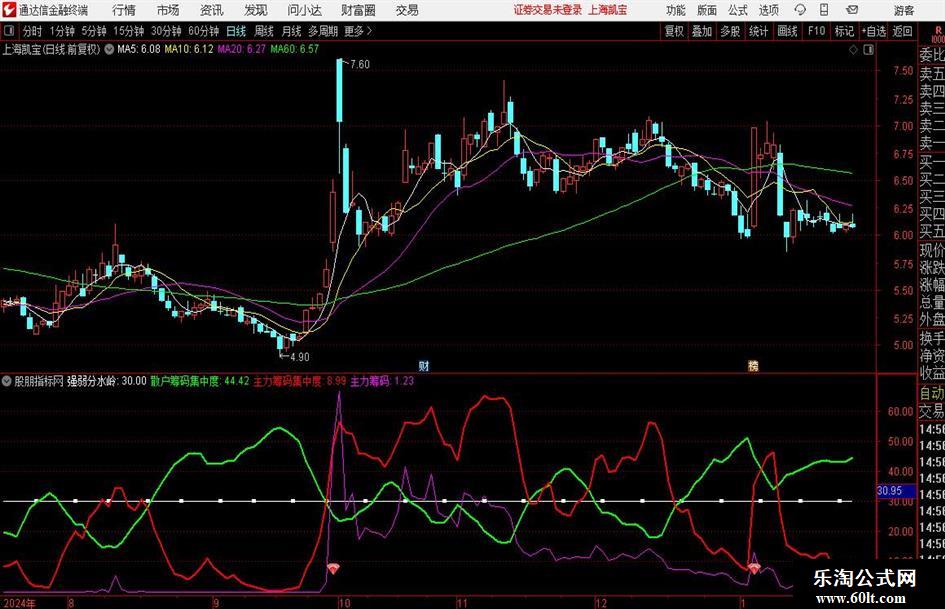Open the customer service headset icon
The image size is (945, 609).
(x=800, y=10)
